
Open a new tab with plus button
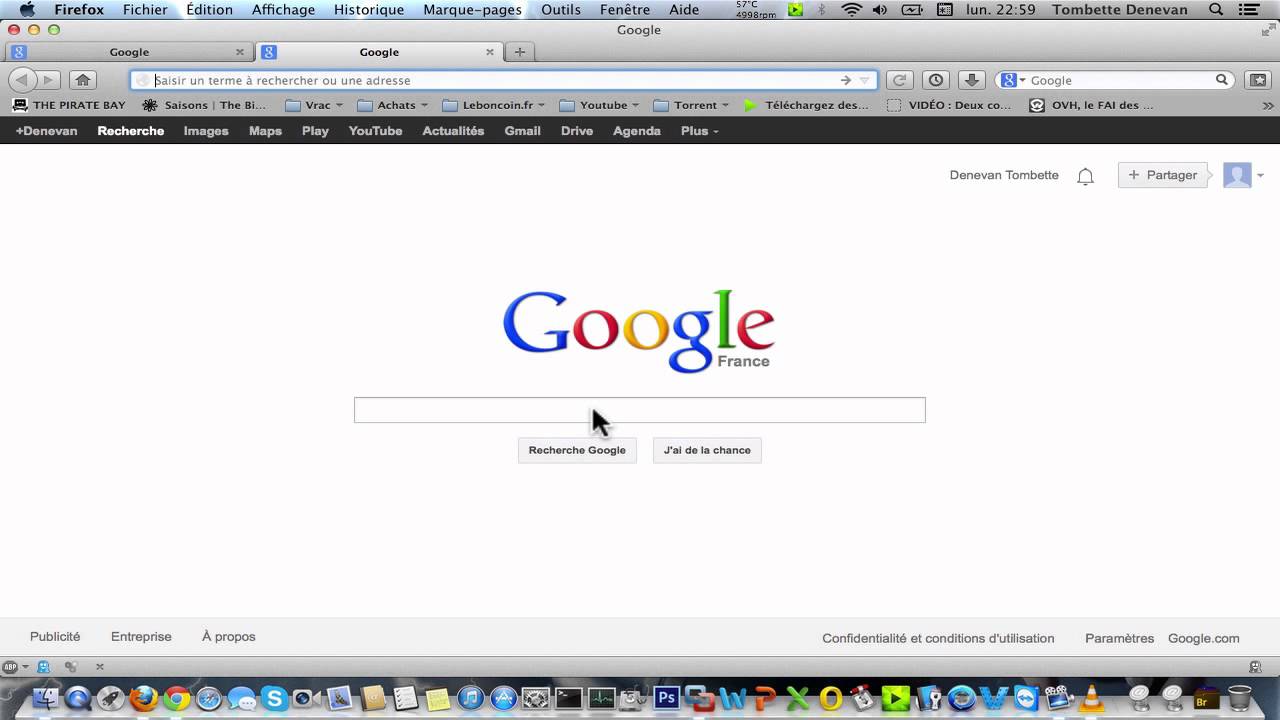pos(519,52)
